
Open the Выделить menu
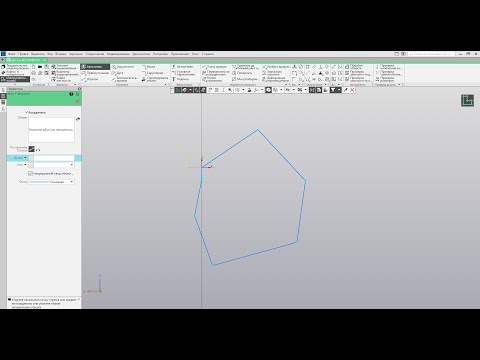(38, 54)
